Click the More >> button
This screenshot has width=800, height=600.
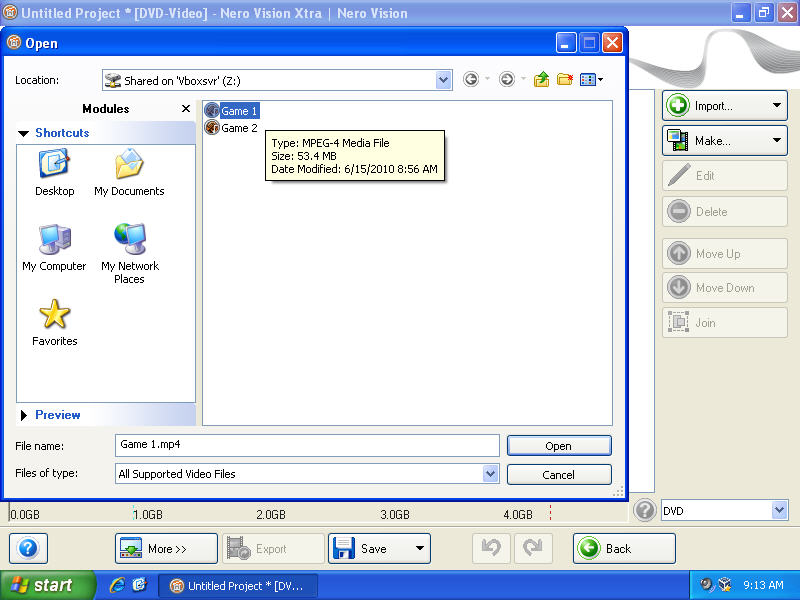pyautogui.click(x=166, y=548)
